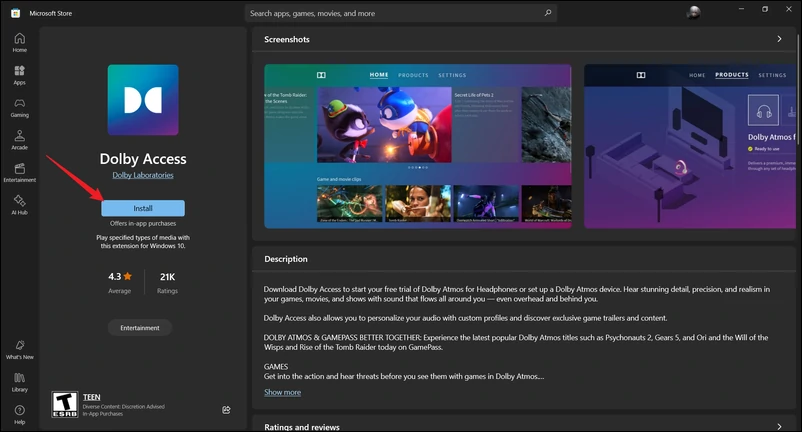Open the user profile avatar

point(694,12)
